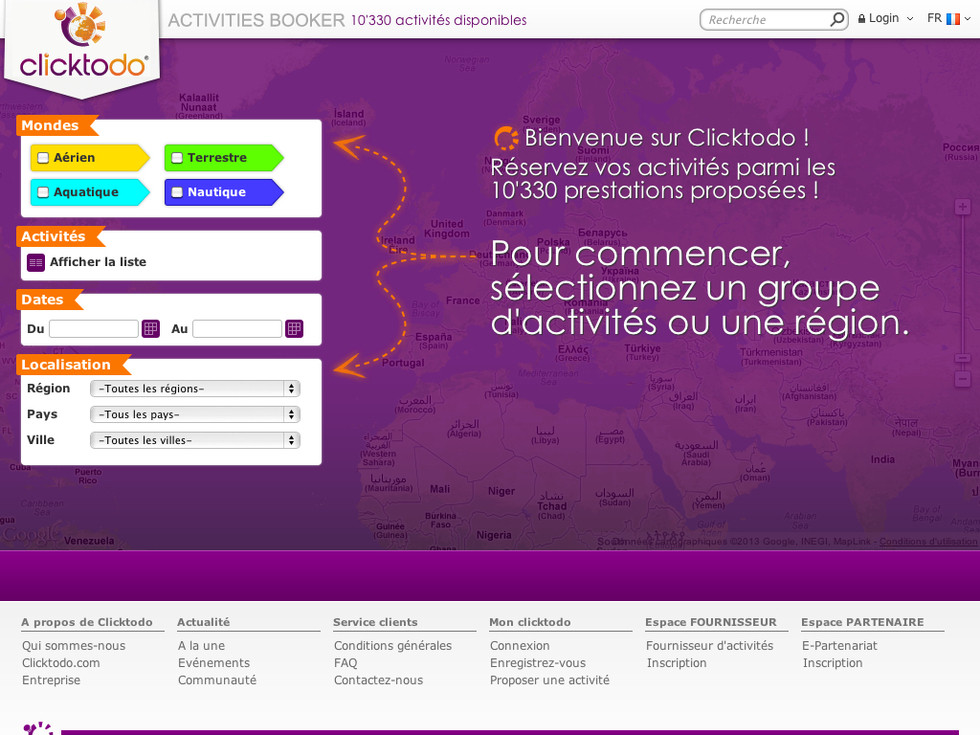Open the Région dropdown

[195, 389]
